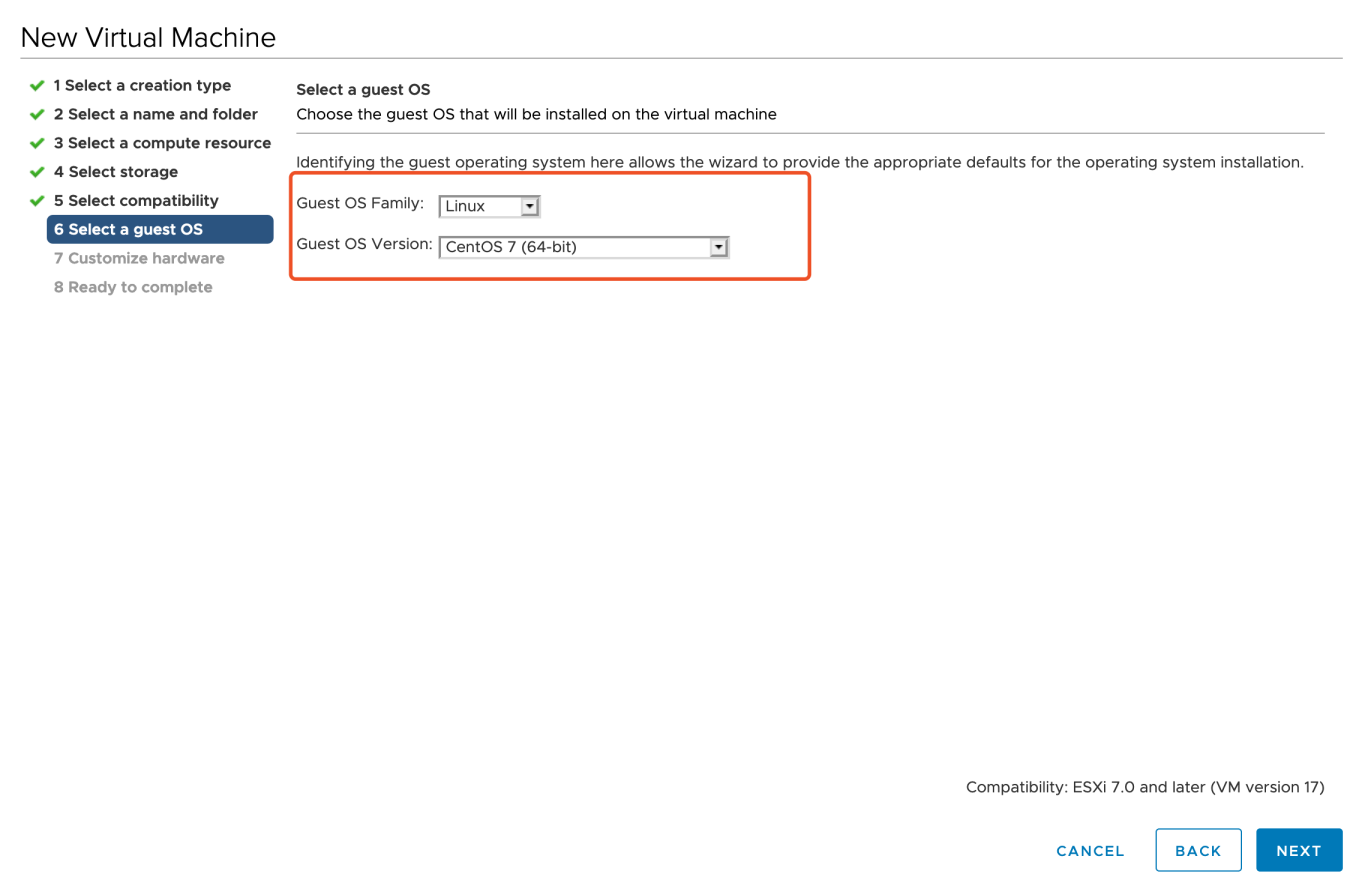1362x886 pixels.
Task: Open the Guest OS Version dropdown
Action: tap(583, 246)
